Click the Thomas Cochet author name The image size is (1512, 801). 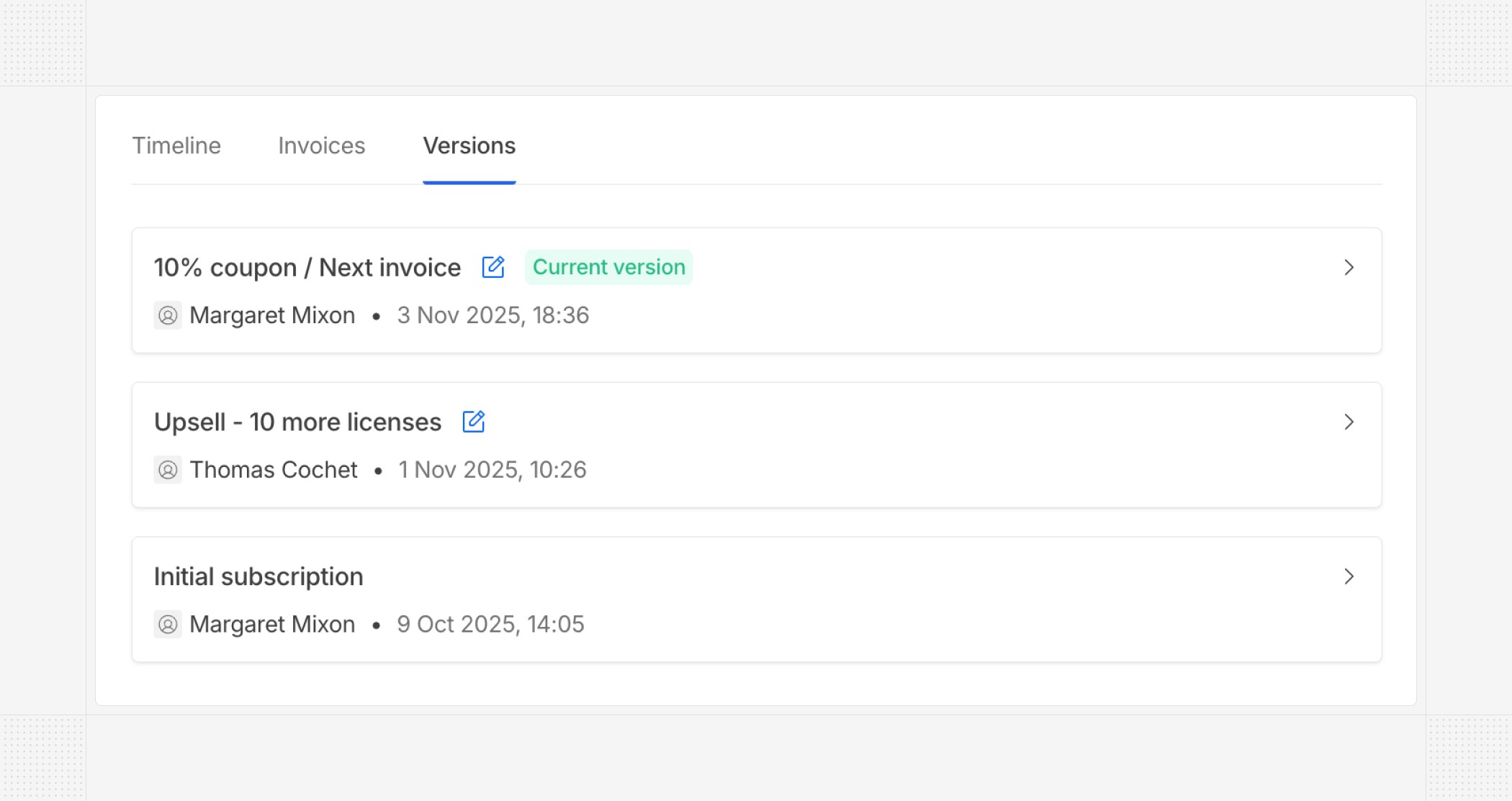click(274, 470)
